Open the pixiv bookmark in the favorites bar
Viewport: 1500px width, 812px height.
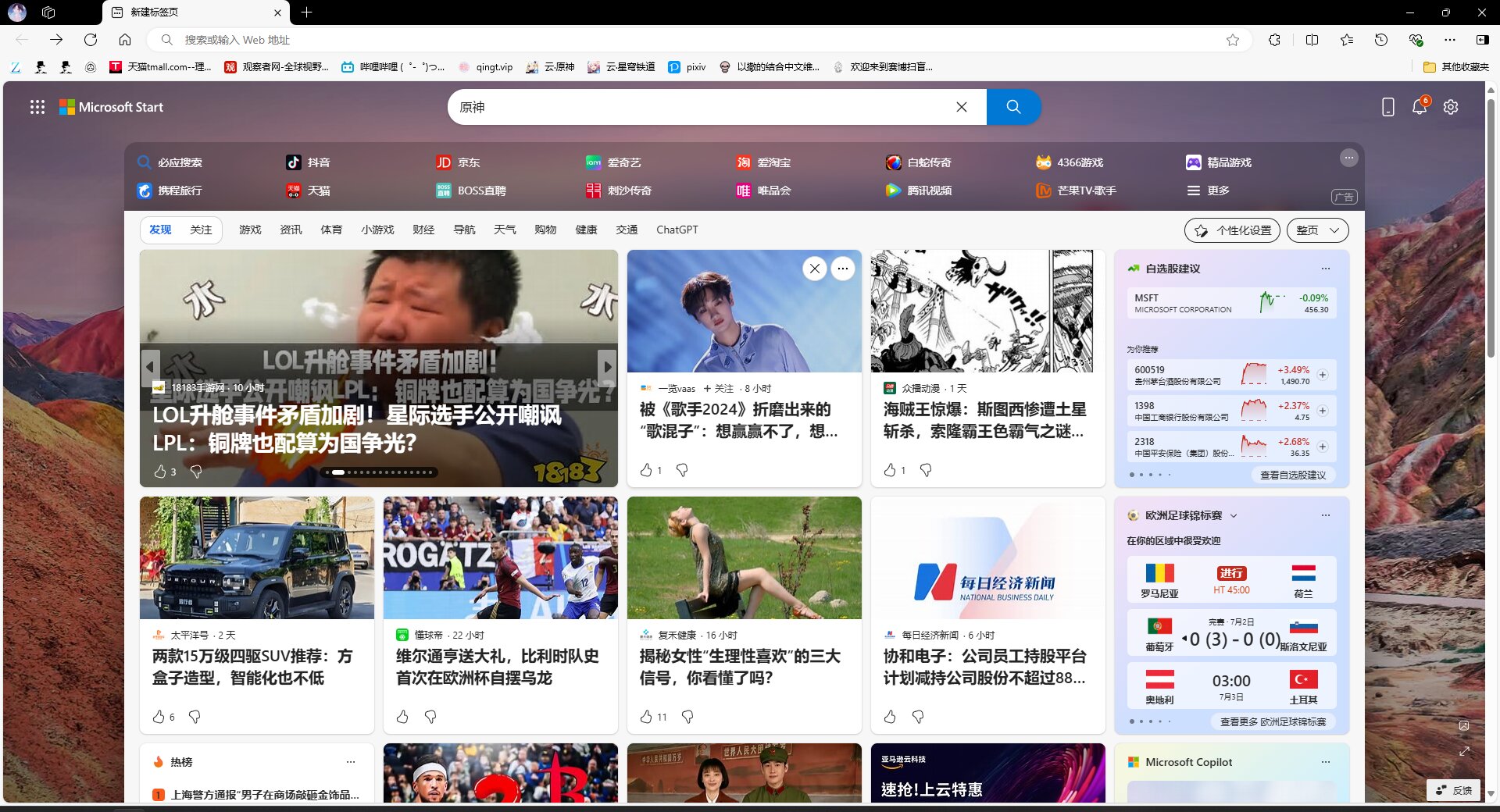[687, 67]
